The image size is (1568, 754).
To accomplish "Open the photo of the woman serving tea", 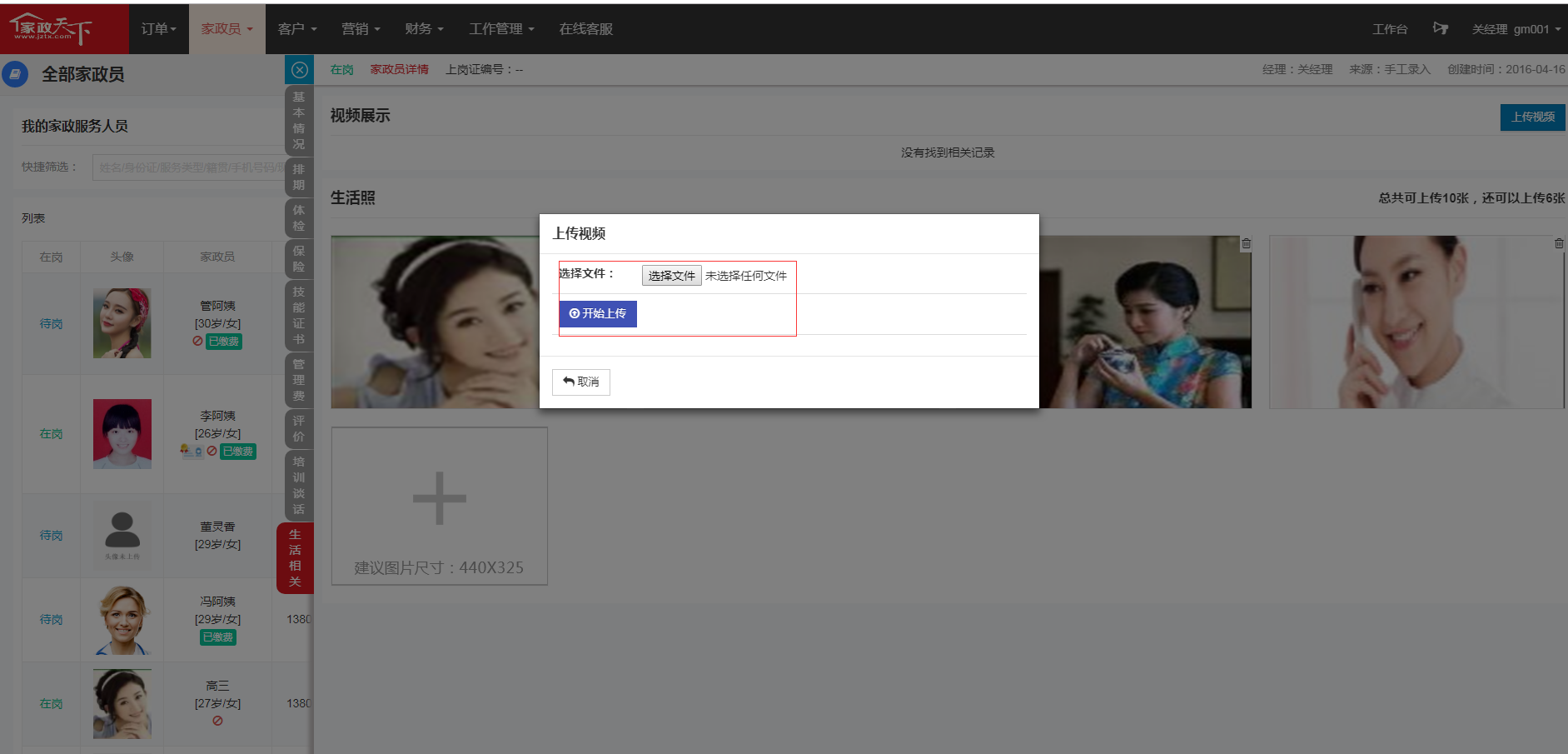I will tap(1145, 322).
